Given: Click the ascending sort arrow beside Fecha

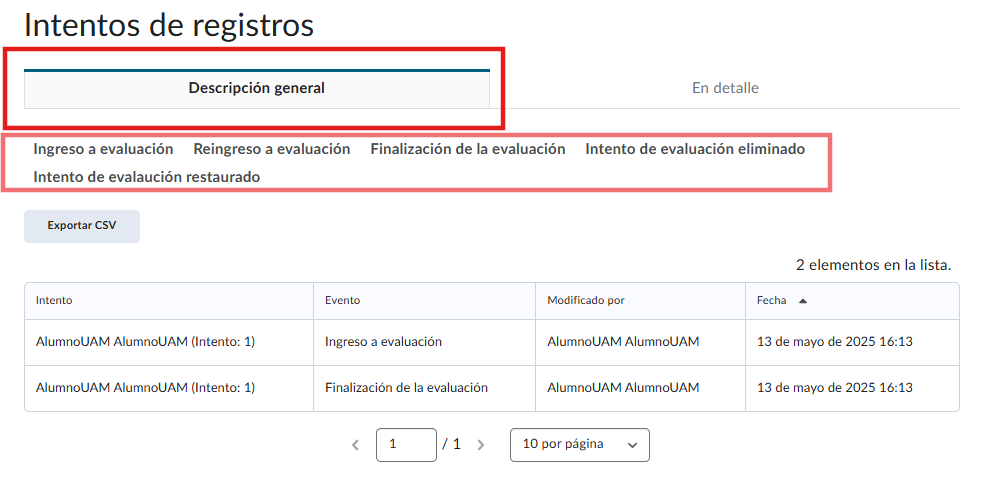Looking at the screenshot, I should [803, 300].
